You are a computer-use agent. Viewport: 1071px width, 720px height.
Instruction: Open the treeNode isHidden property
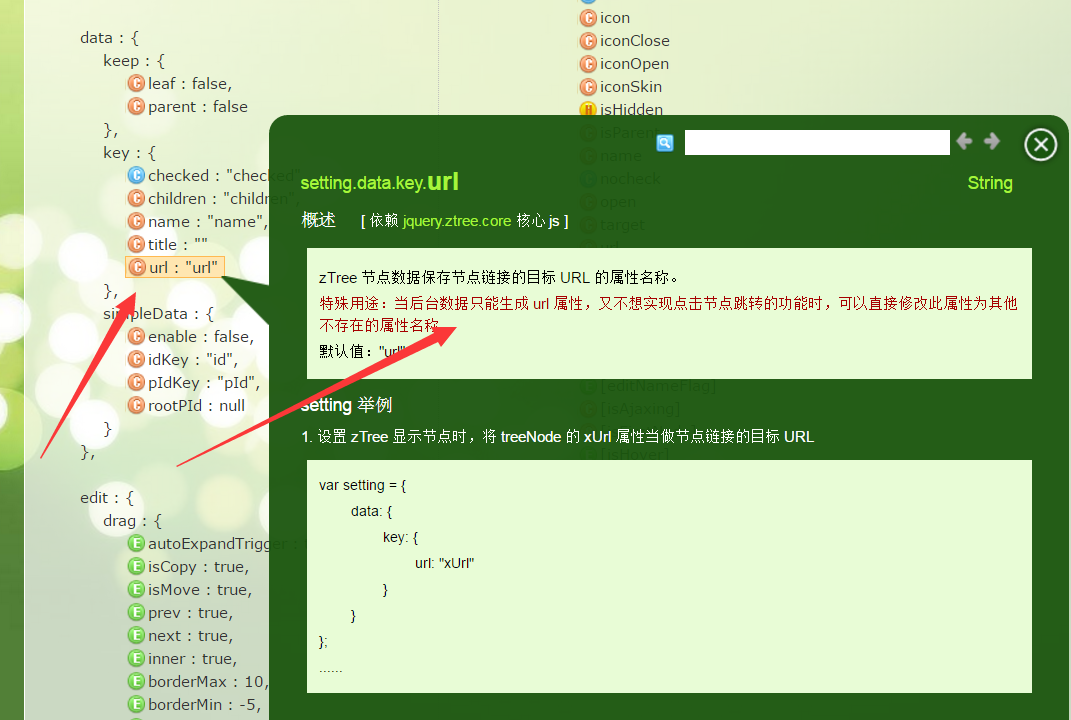622,109
